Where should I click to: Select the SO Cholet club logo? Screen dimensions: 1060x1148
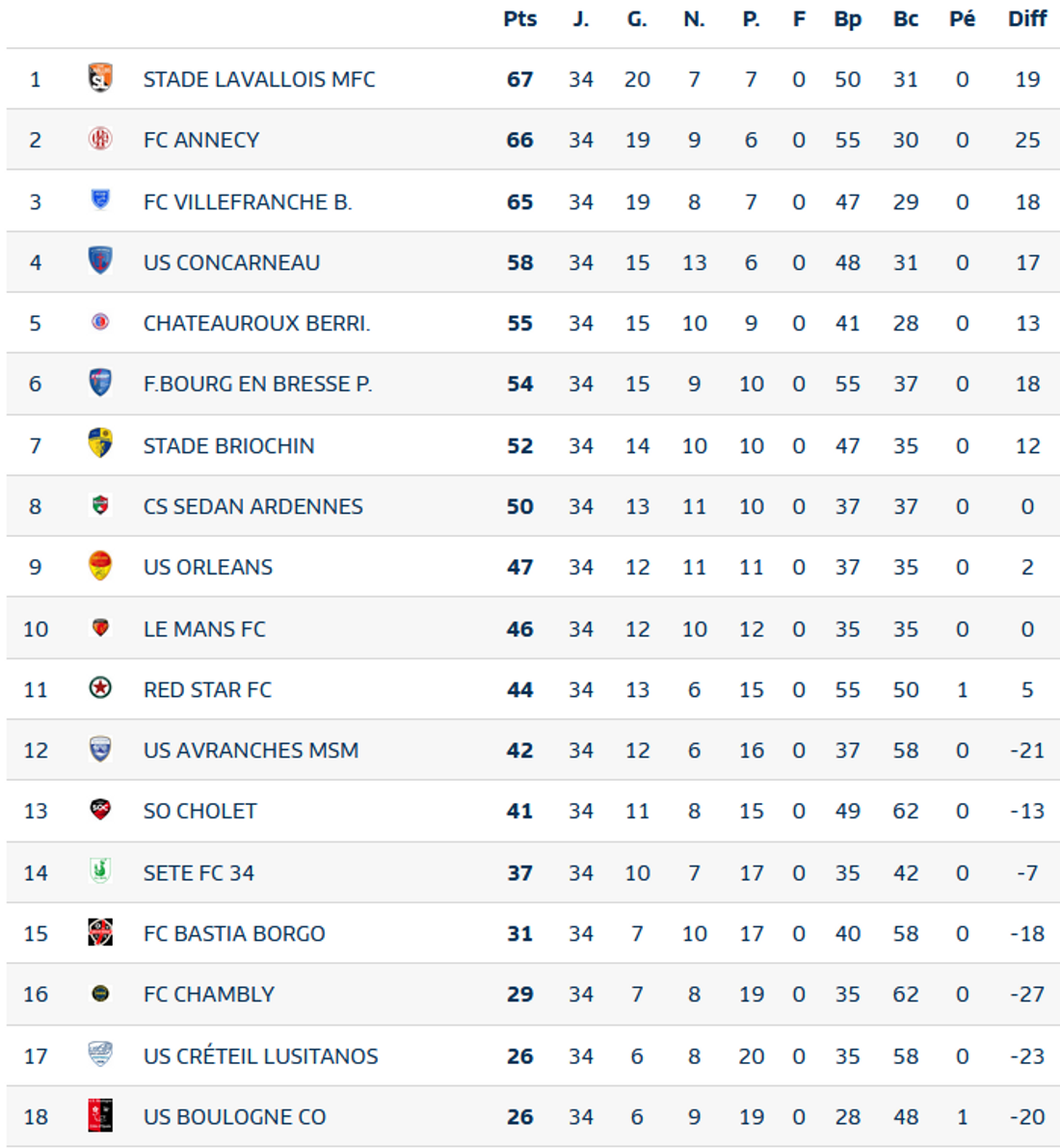point(100,810)
